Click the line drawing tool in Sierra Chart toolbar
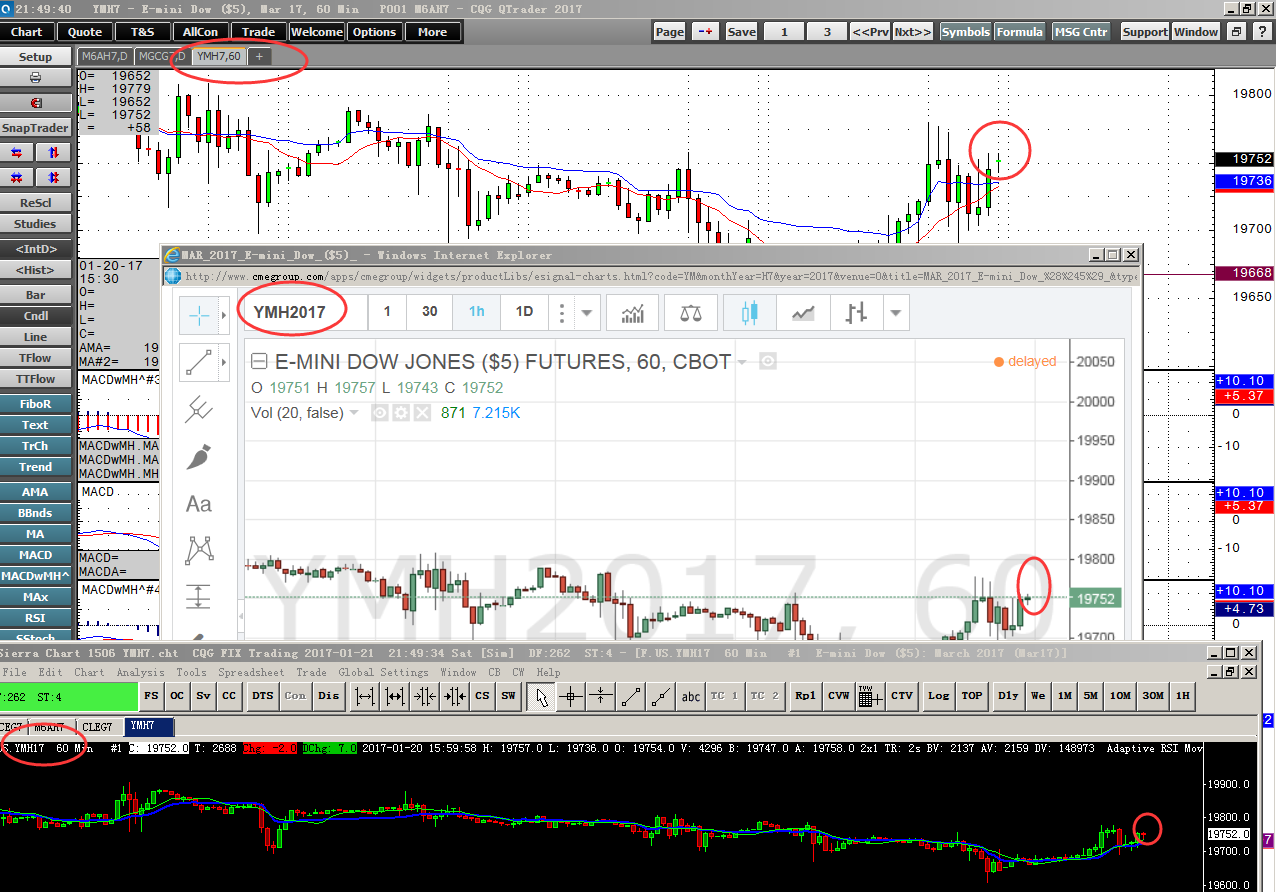Screen dimensions: 1276x892 (631, 696)
